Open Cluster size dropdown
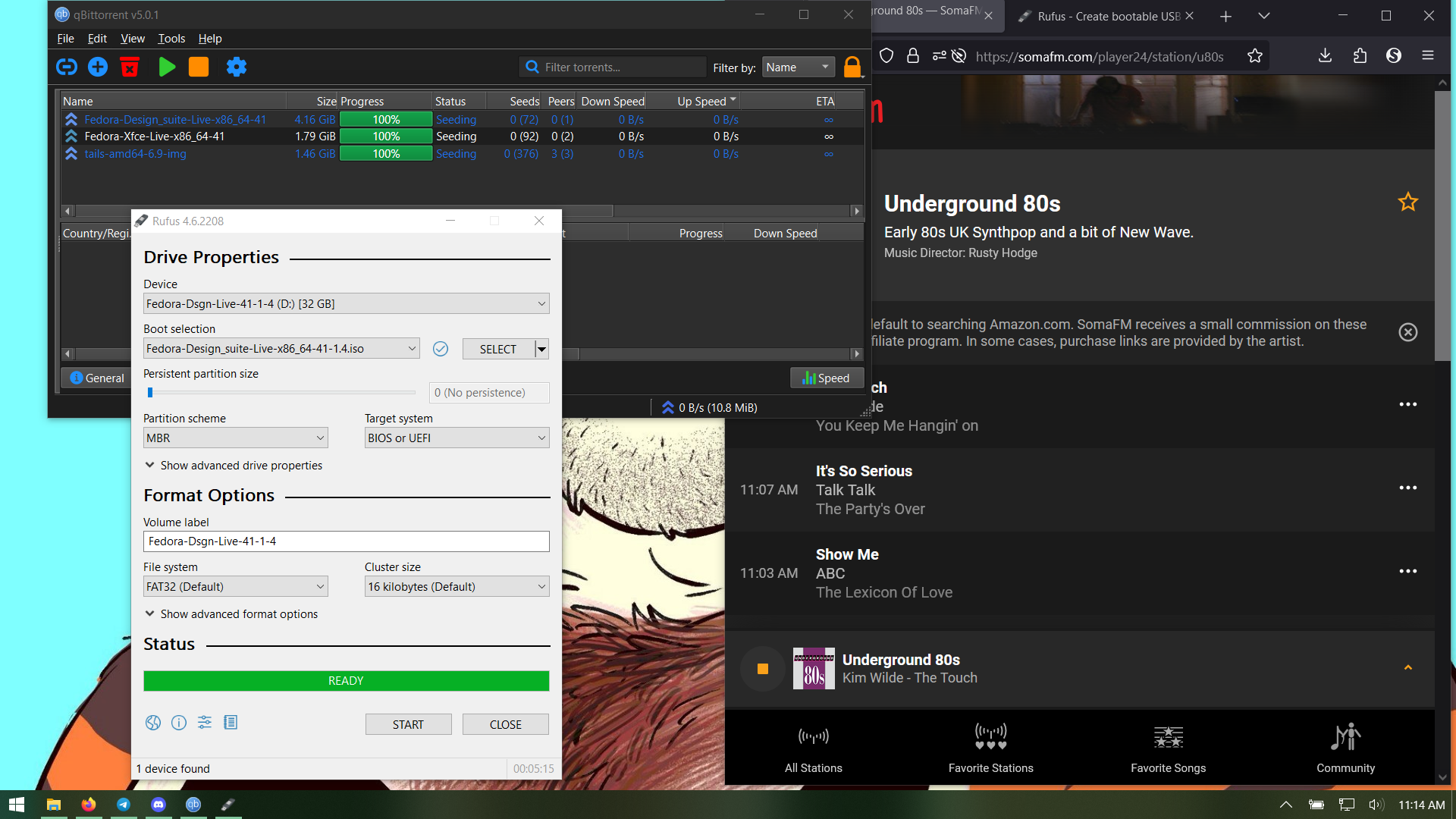The image size is (1456, 819). coord(457,587)
